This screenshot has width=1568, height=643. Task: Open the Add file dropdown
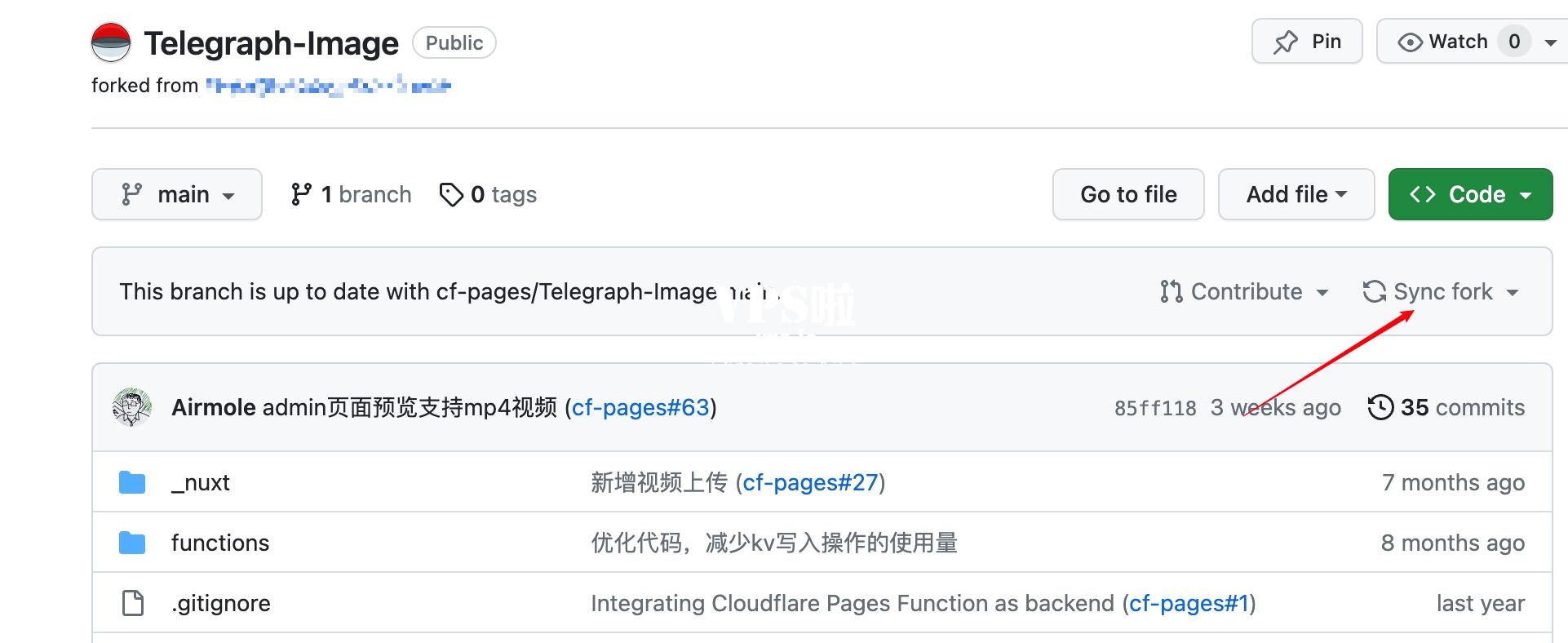1296,194
